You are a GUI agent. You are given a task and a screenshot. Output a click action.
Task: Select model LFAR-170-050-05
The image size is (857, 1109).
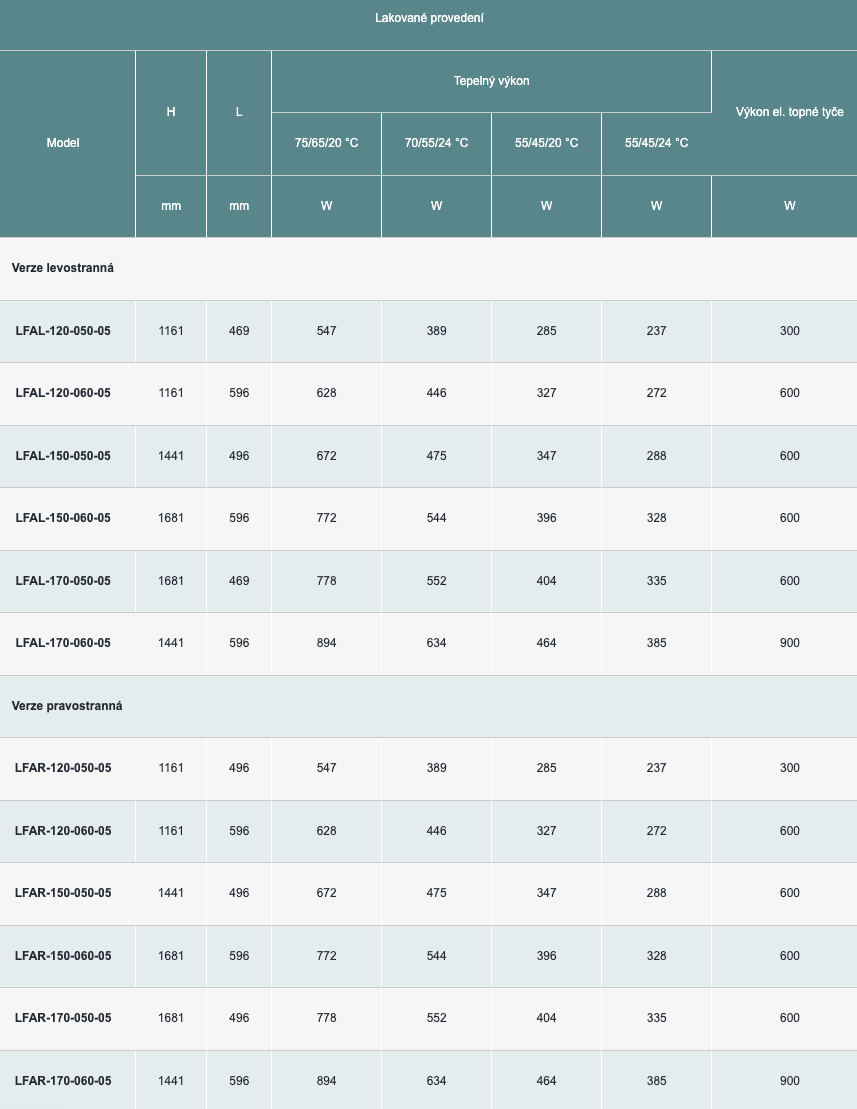63,1018
